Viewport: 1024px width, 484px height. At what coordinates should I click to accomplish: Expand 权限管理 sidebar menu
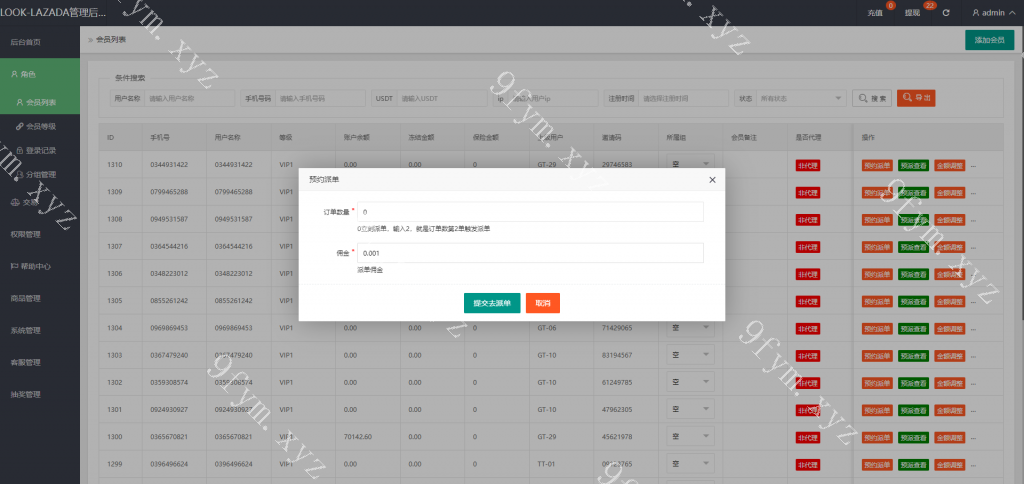pyautogui.click(x=40, y=234)
